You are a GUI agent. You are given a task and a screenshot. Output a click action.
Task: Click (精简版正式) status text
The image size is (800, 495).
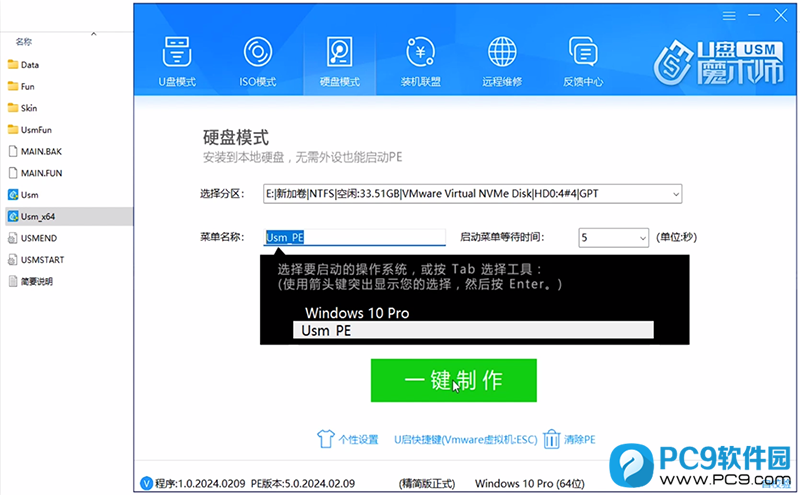(427, 483)
